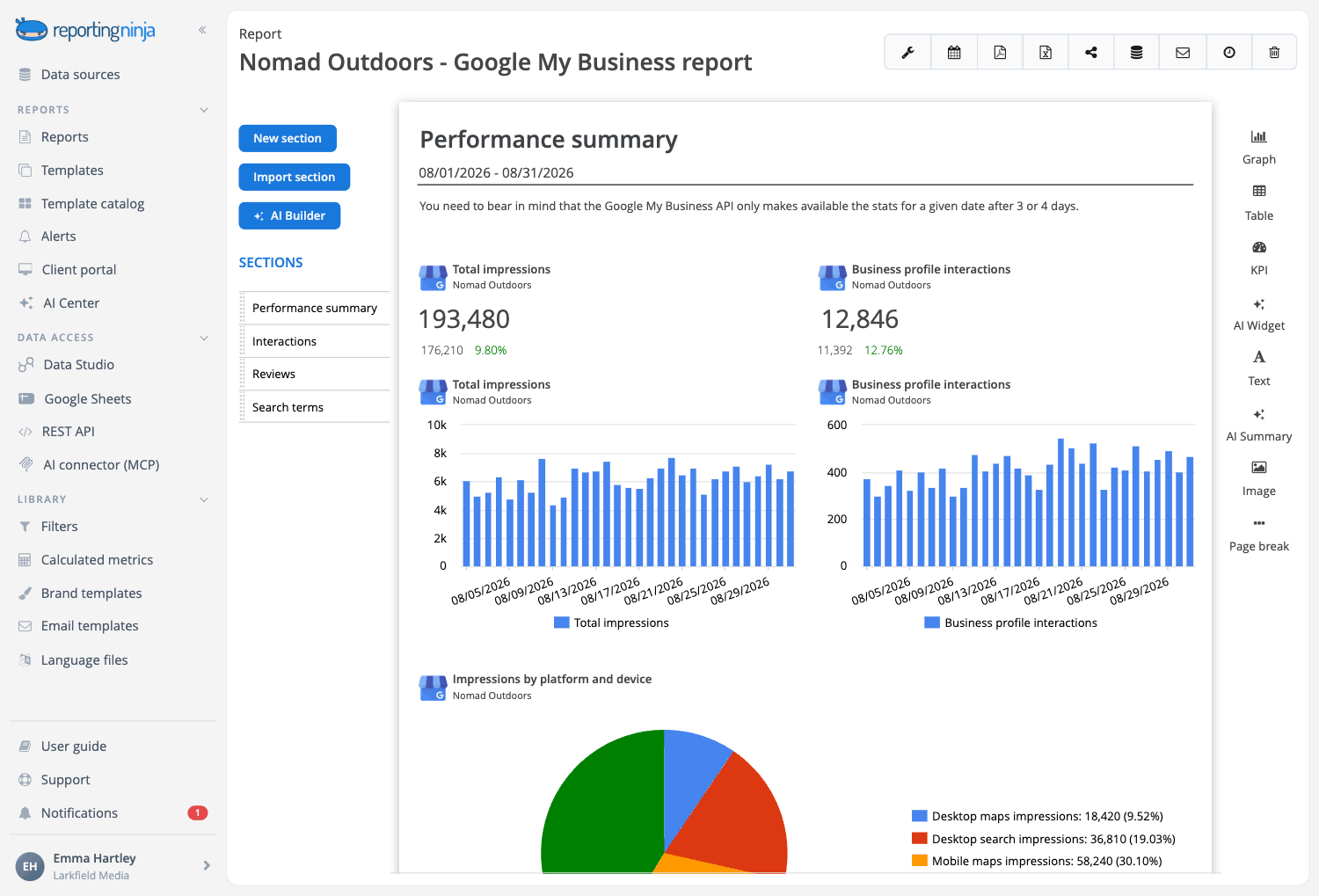
Task: Insert a Page break
Action: click(1259, 535)
